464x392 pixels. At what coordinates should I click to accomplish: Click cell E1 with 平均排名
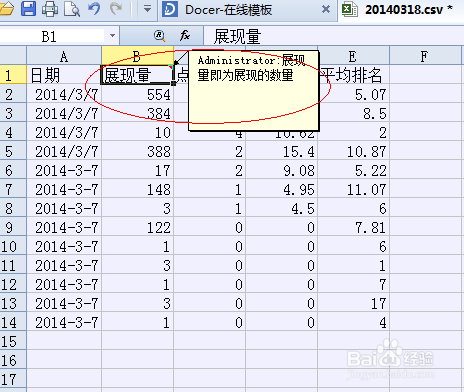click(353, 74)
